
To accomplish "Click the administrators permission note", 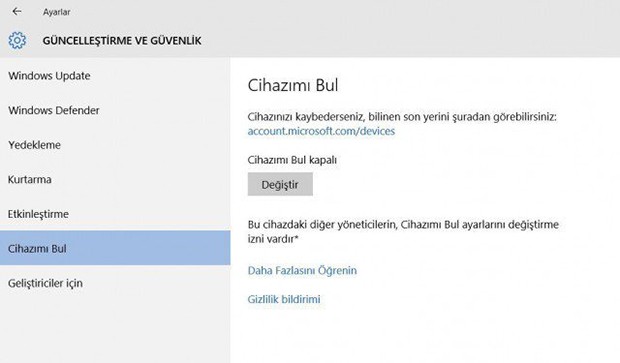I will click(x=403, y=231).
